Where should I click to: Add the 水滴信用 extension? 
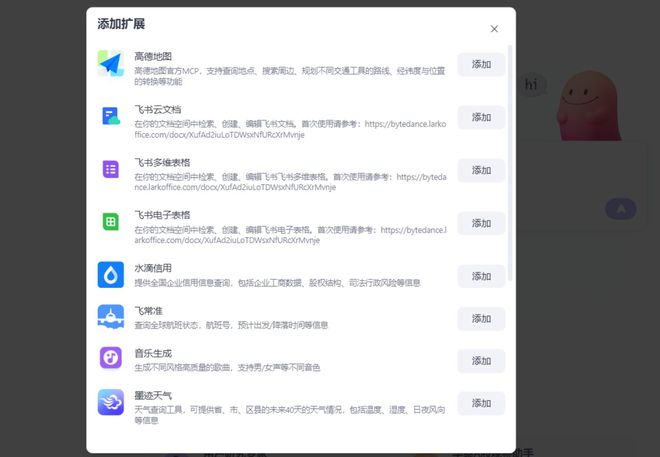click(481, 276)
